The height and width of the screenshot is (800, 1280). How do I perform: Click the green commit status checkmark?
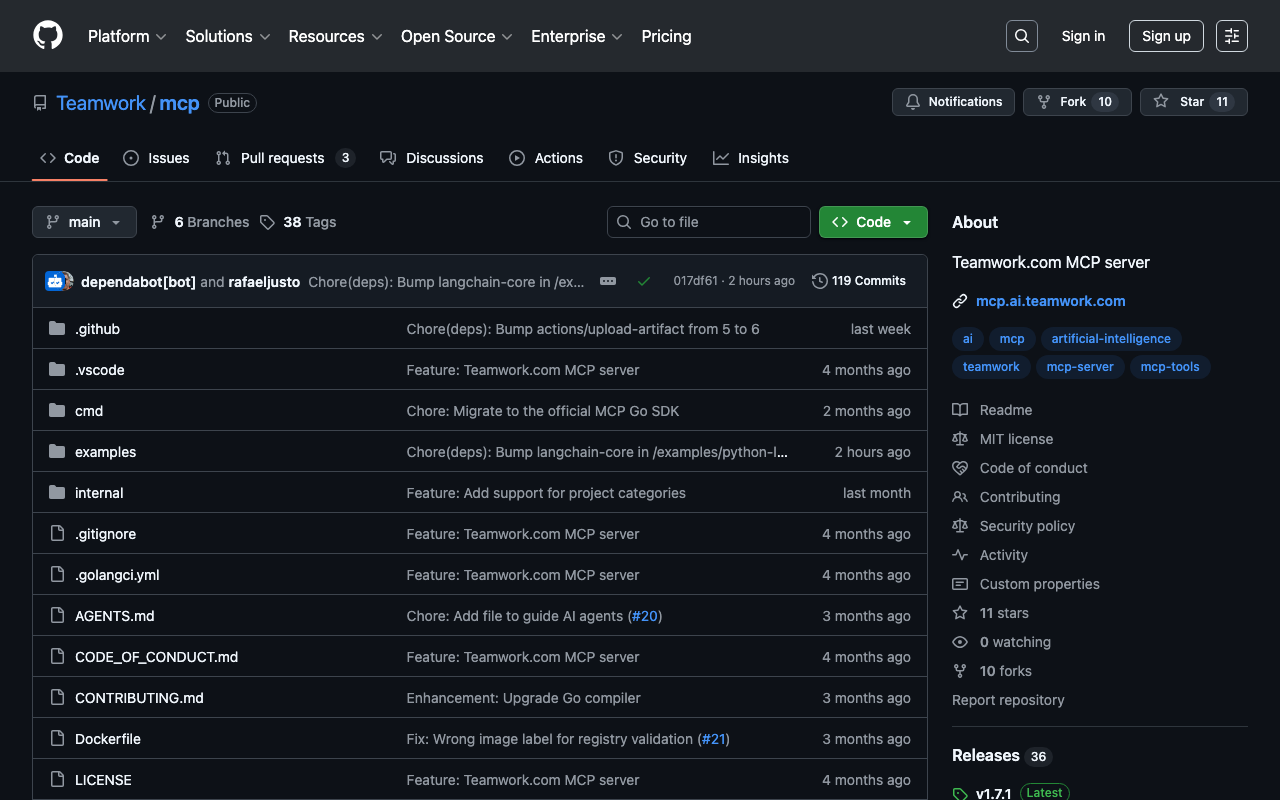coord(644,281)
